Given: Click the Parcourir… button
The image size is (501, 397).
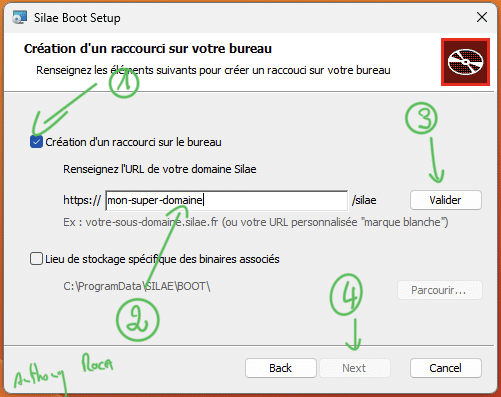Looking at the screenshot, I should [439, 290].
